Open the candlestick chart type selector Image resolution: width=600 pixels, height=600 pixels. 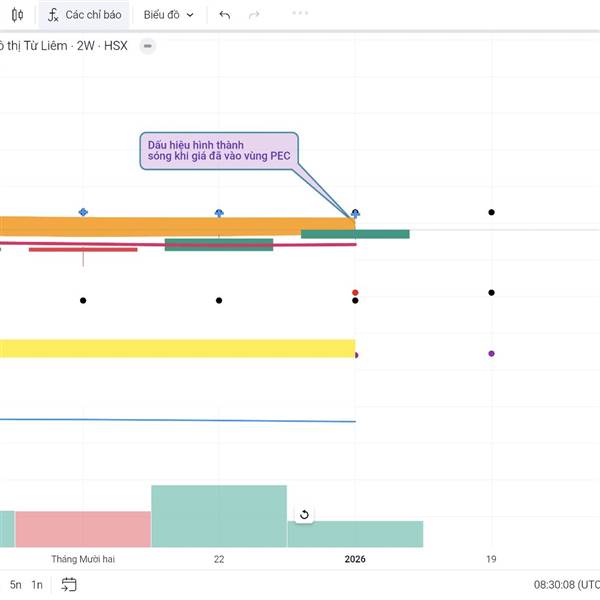17,15
